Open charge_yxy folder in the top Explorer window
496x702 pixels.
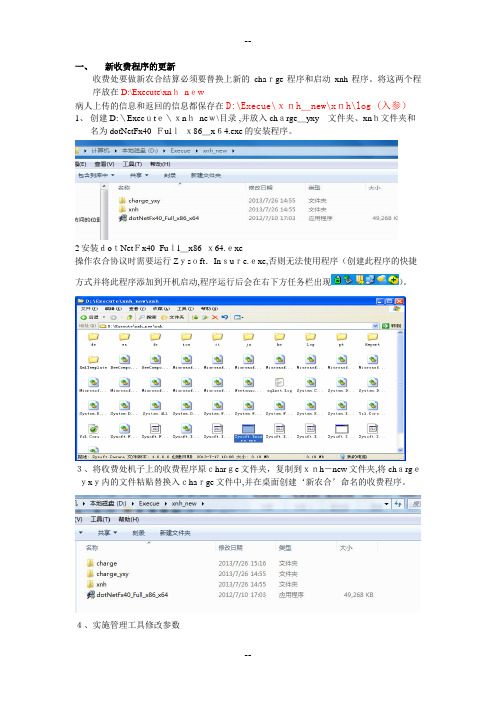click(x=140, y=201)
